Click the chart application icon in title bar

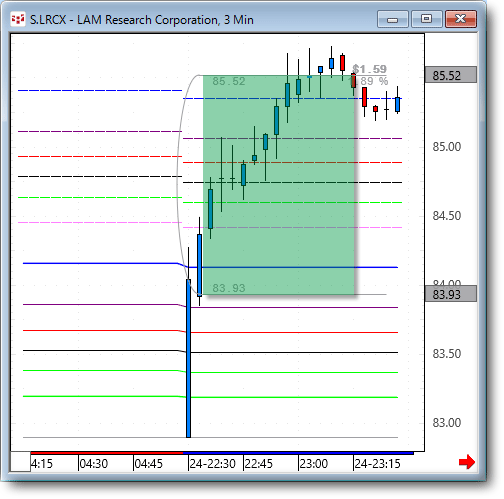point(18,19)
